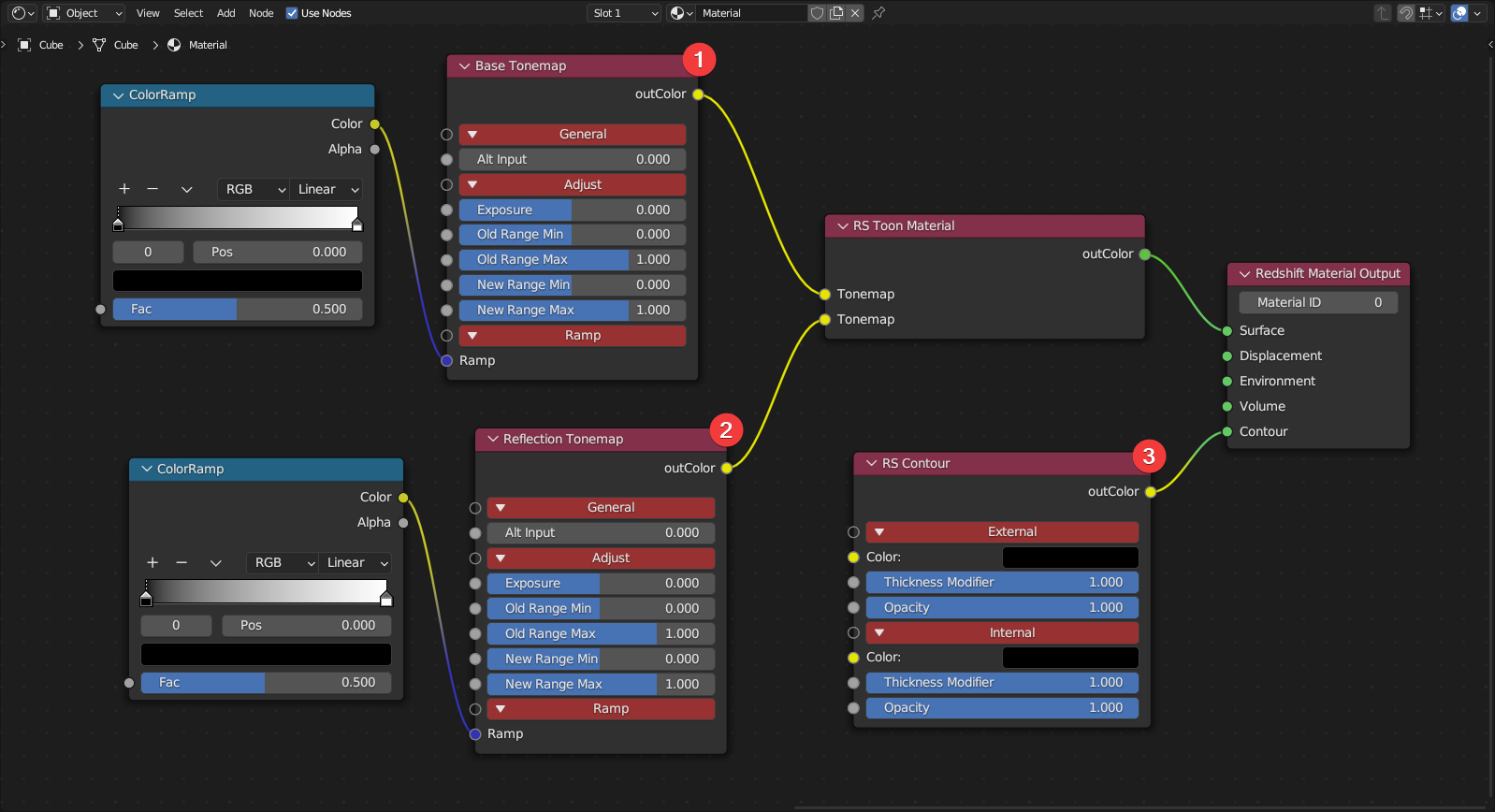Open the Select menu
The image size is (1495, 812).
pyautogui.click(x=188, y=13)
